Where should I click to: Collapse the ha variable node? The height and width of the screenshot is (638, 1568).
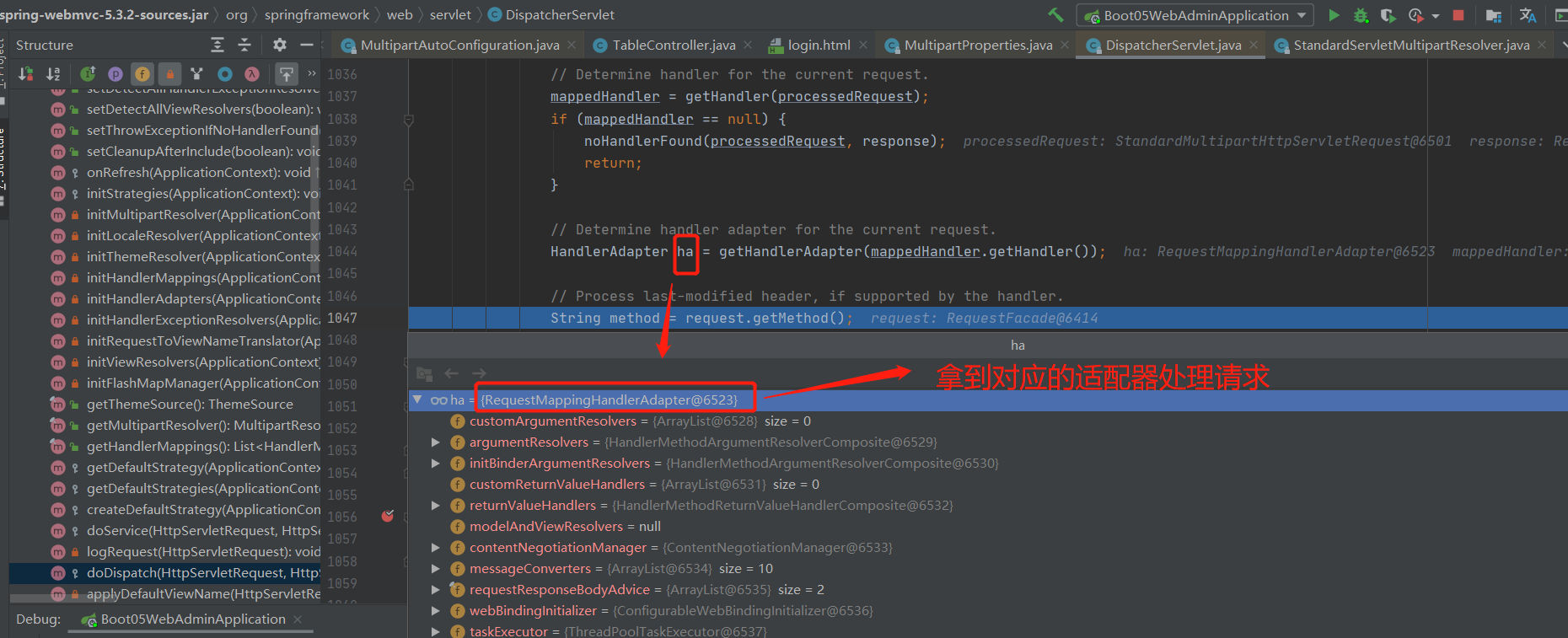click(417, 399)
